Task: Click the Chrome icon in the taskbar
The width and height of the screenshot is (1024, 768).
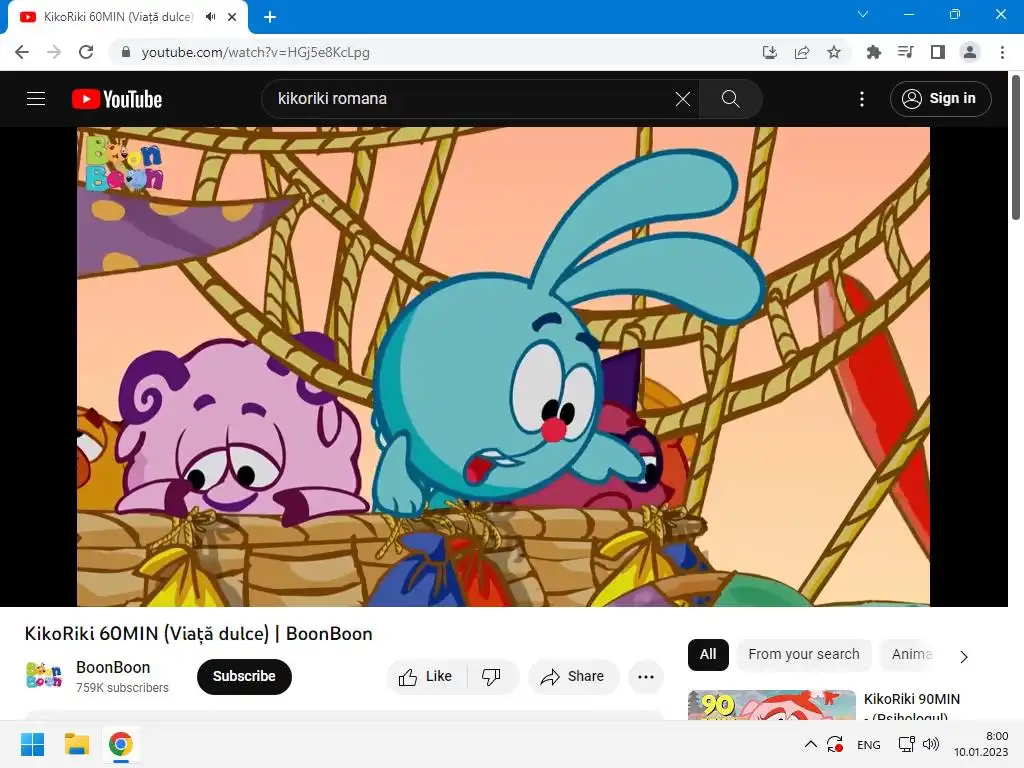Action: tap(121, 744)
